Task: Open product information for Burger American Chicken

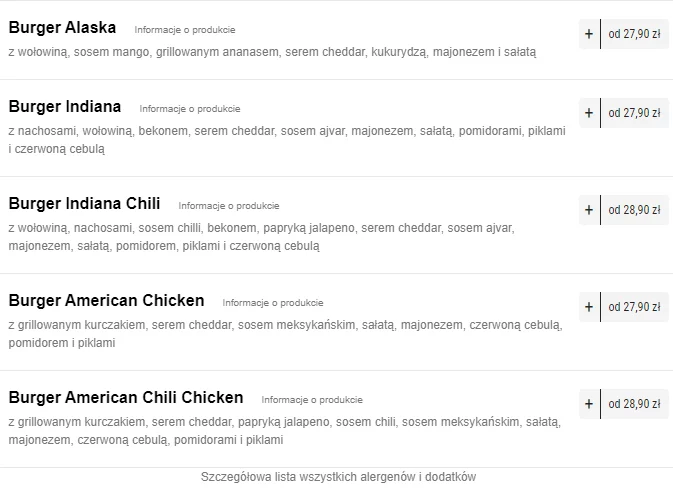Action: point(273,303)
